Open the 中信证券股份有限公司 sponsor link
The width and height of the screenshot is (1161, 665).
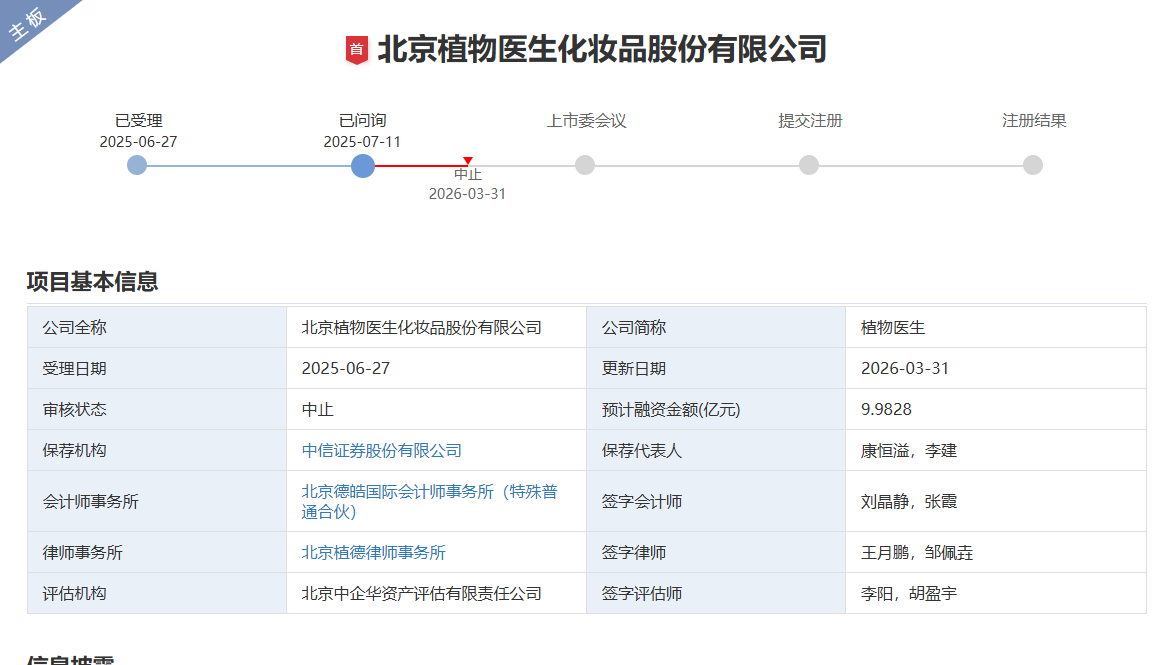pos(381,451)
